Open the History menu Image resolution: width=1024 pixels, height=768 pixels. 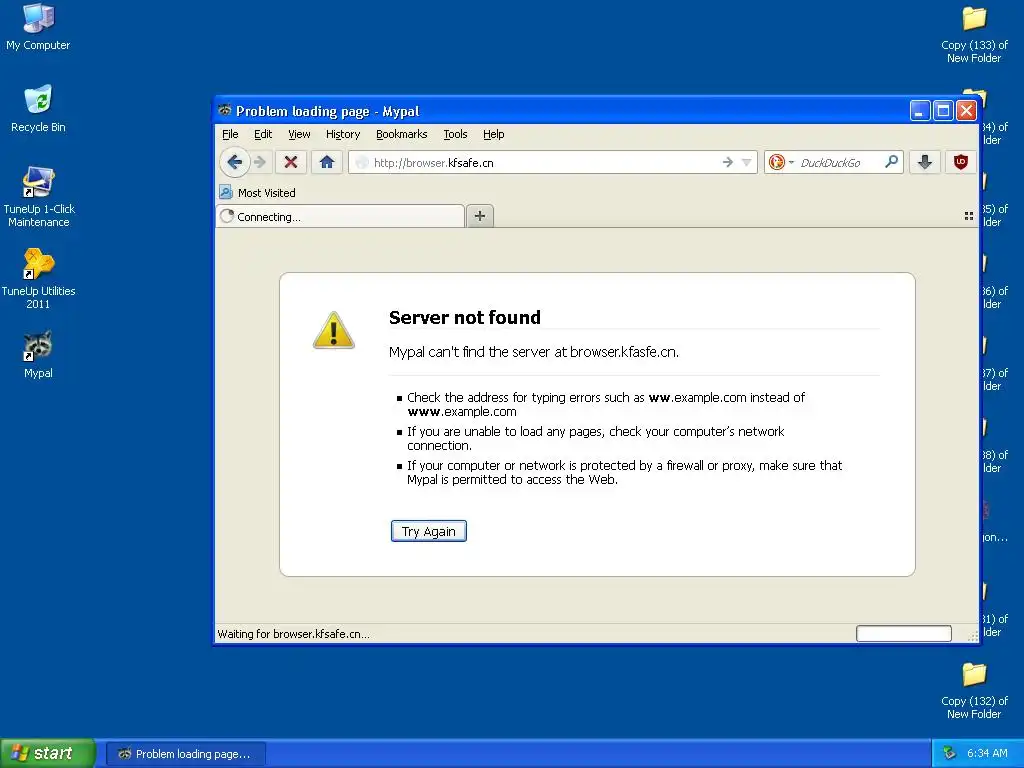pos(343,134)
